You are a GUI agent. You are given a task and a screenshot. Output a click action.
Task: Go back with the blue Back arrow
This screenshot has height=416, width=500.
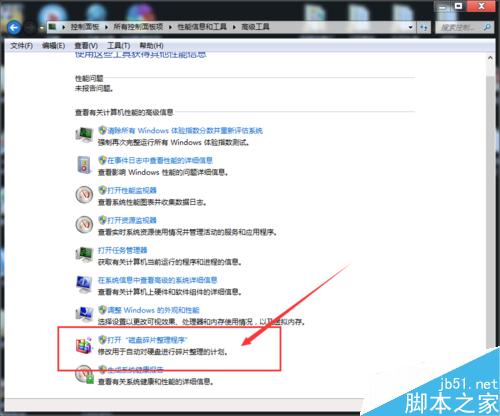click(14, 27)
